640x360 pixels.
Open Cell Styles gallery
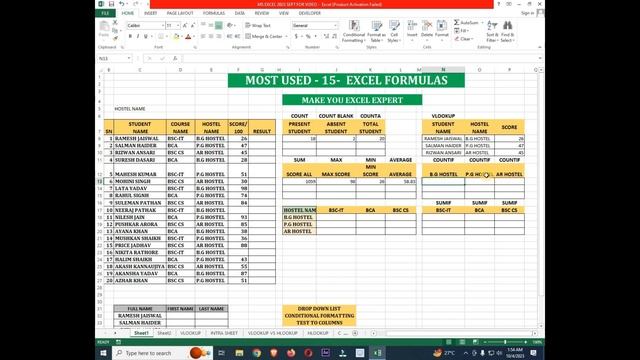pos(394,31)
